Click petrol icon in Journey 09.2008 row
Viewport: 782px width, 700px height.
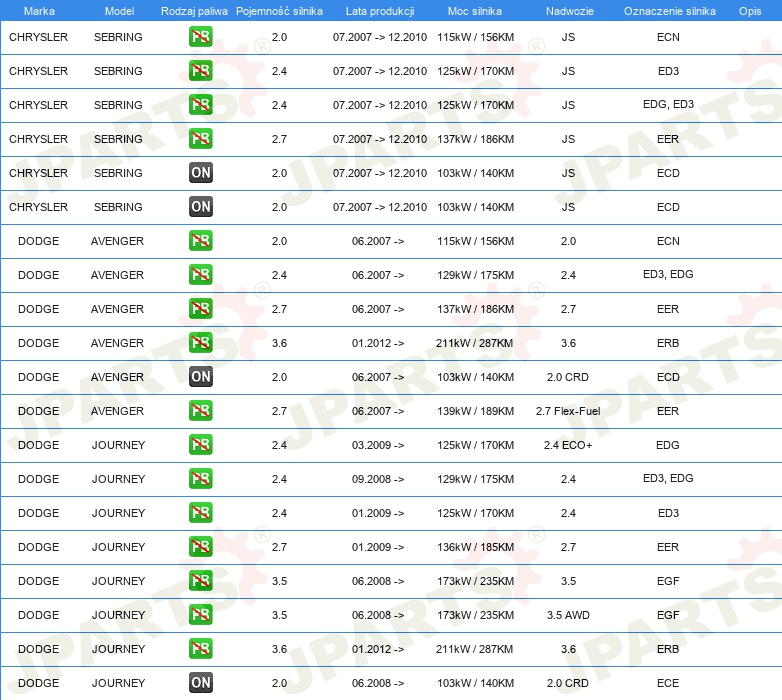[x=200, y=478]
